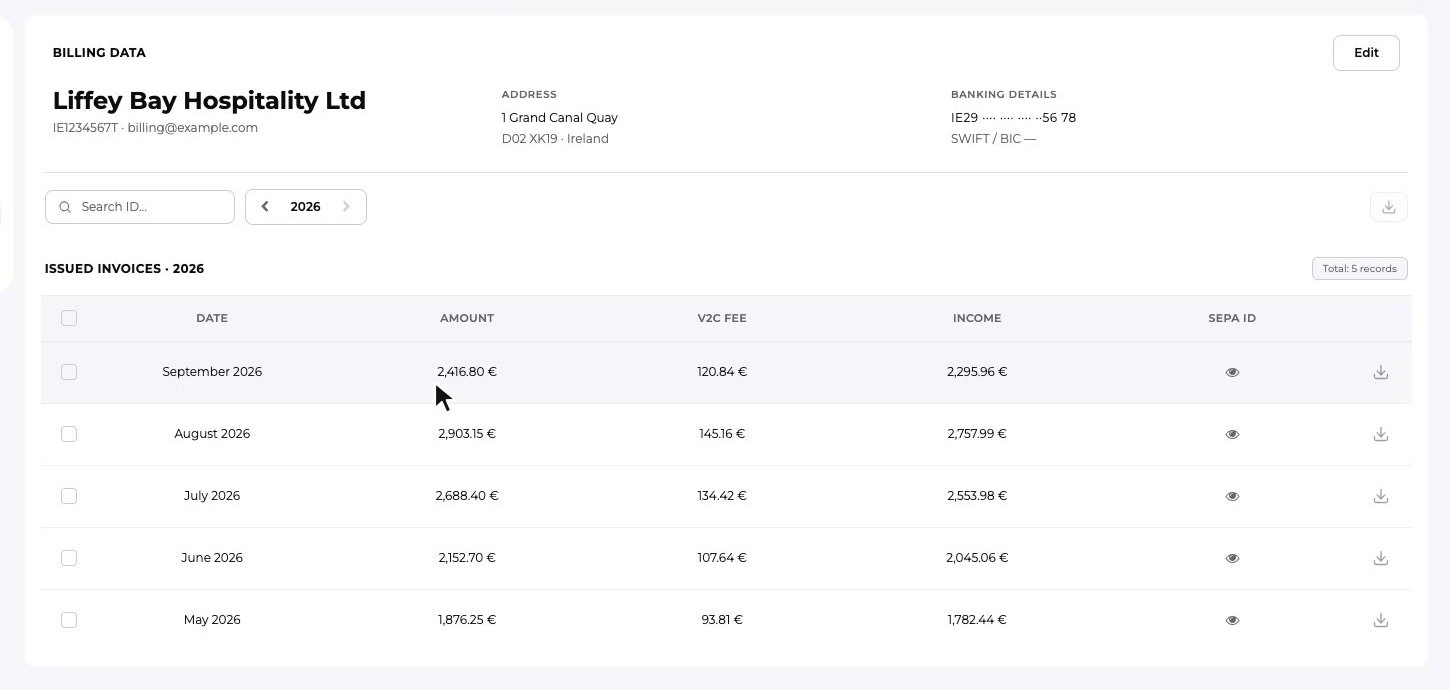The width and height of the screenshot is (1450, 690).
Task: Click the INCOME column header
Action: [x=977, y=318]
